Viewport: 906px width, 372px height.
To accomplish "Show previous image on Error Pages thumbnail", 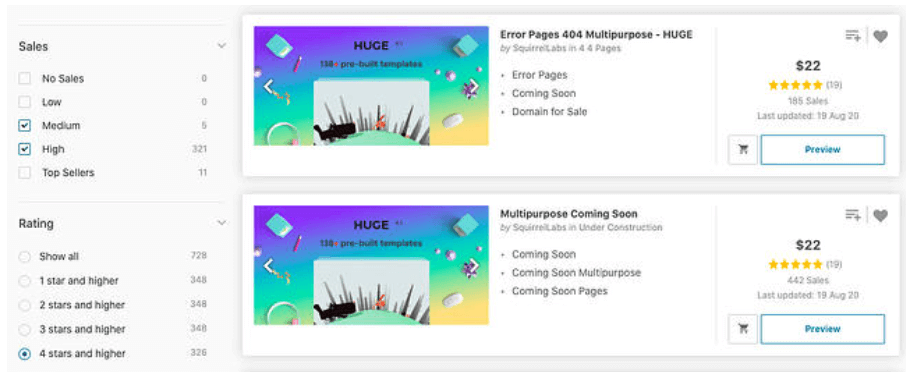I will [x=268, y=87].
